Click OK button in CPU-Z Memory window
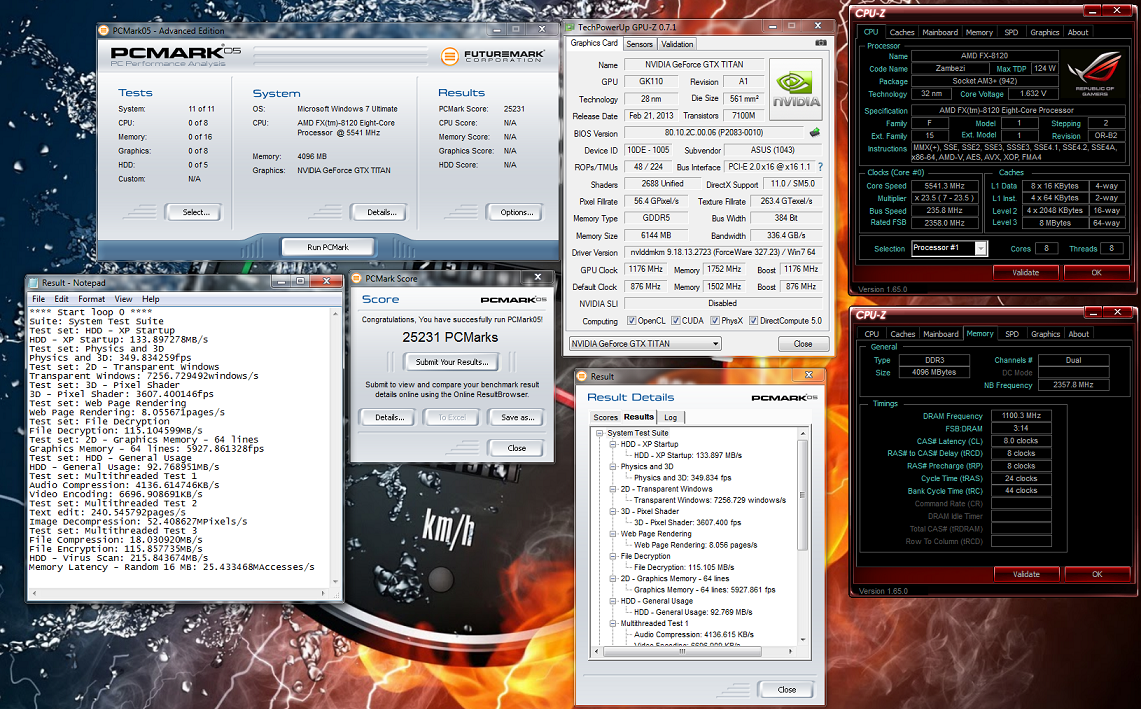Screen dimensions: 1141x709 tap(1097, 574)
